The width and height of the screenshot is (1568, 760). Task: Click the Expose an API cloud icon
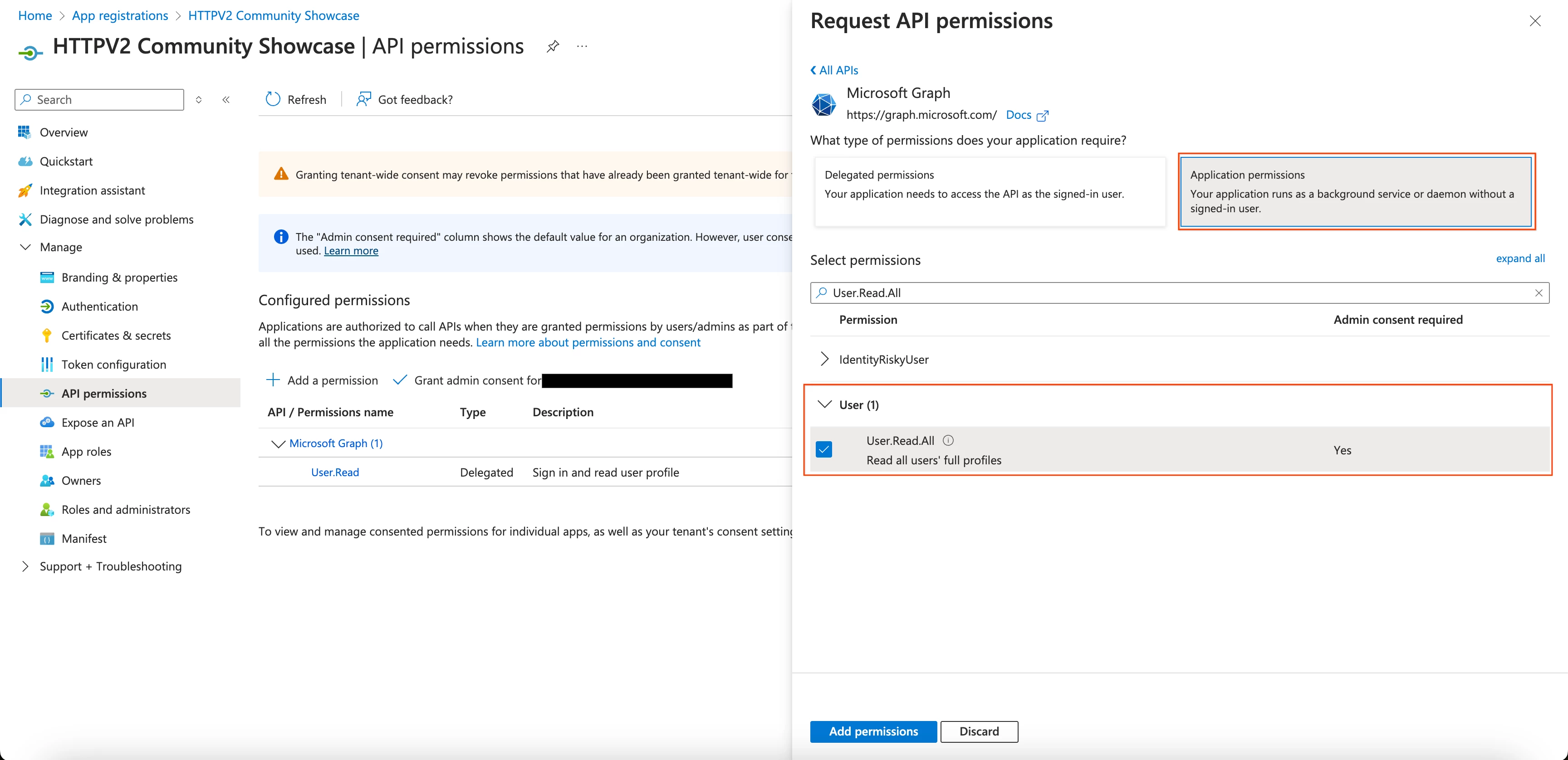click(47, 422)
